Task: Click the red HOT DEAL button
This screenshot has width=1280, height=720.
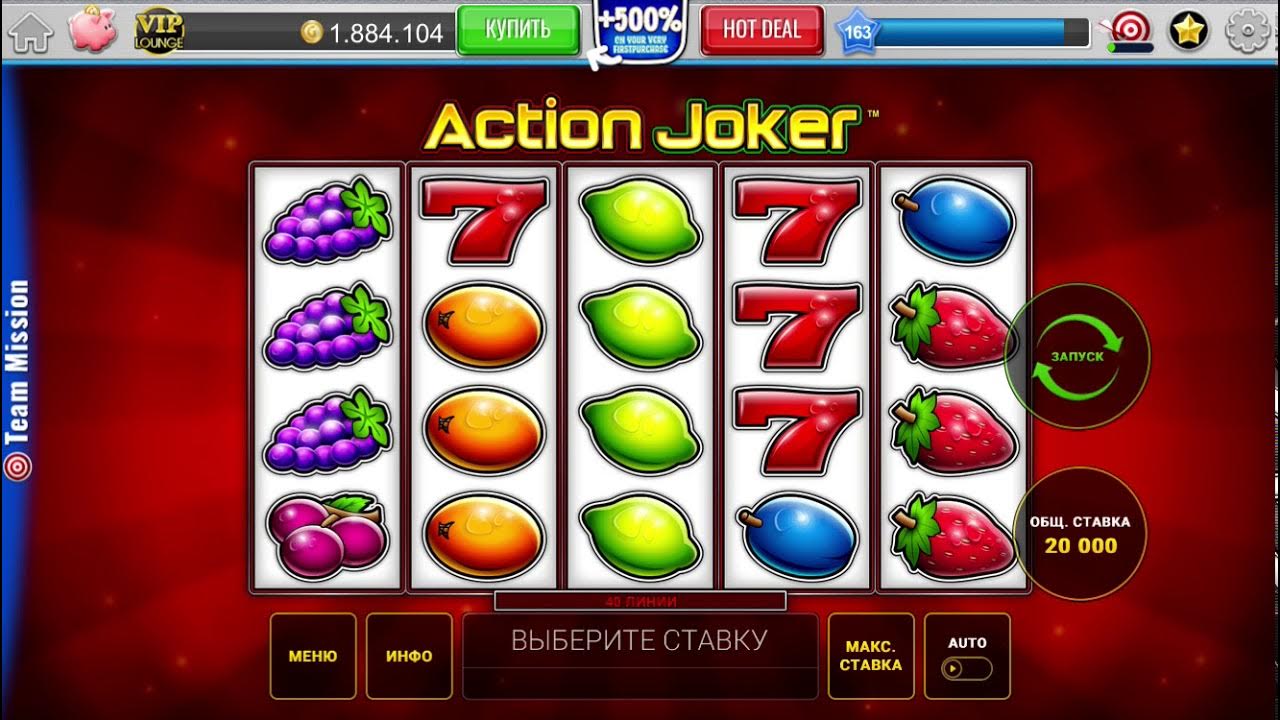Action: click(762, 30)
